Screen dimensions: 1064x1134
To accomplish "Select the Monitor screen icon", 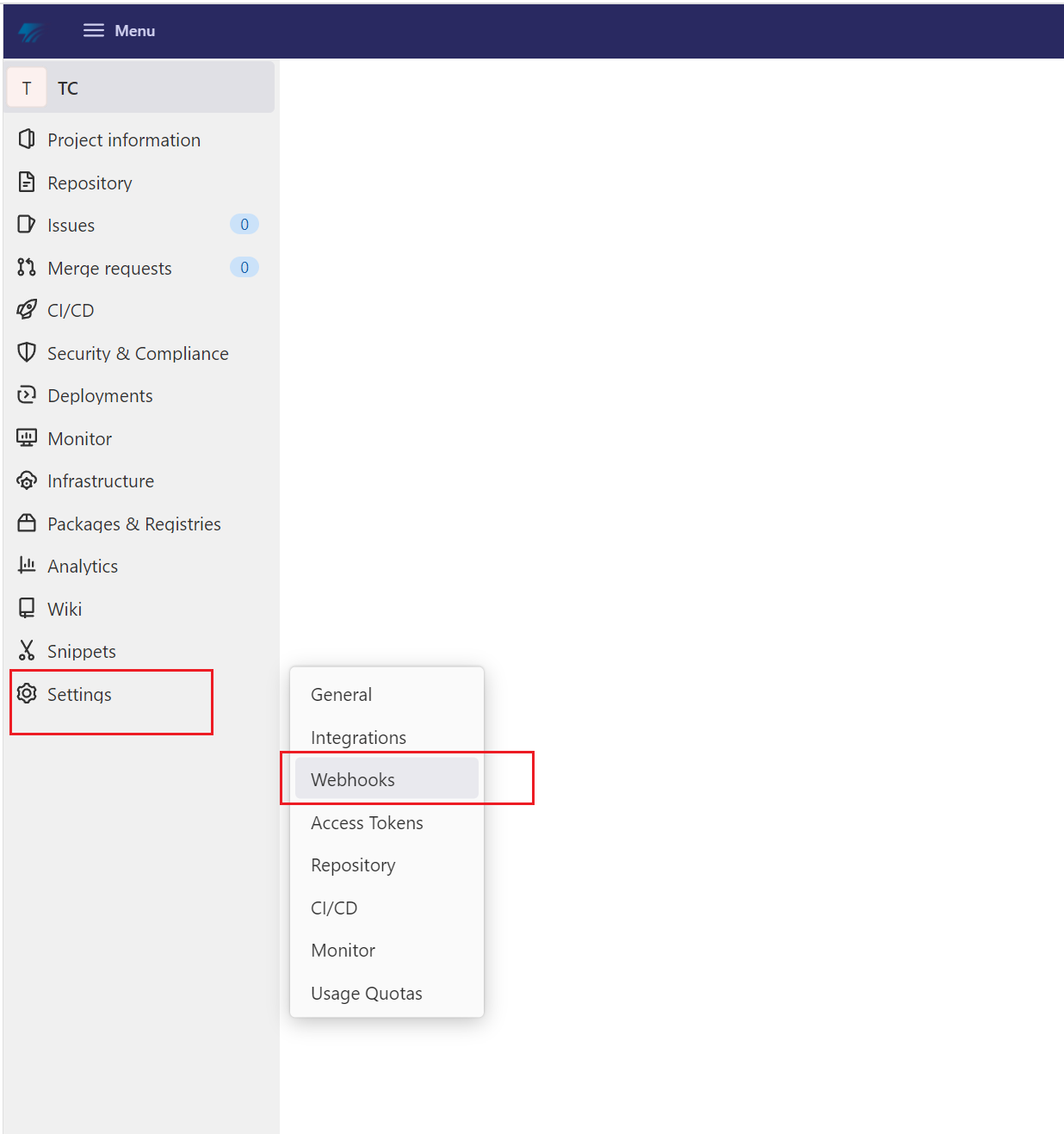I will [x=27, y=438].
